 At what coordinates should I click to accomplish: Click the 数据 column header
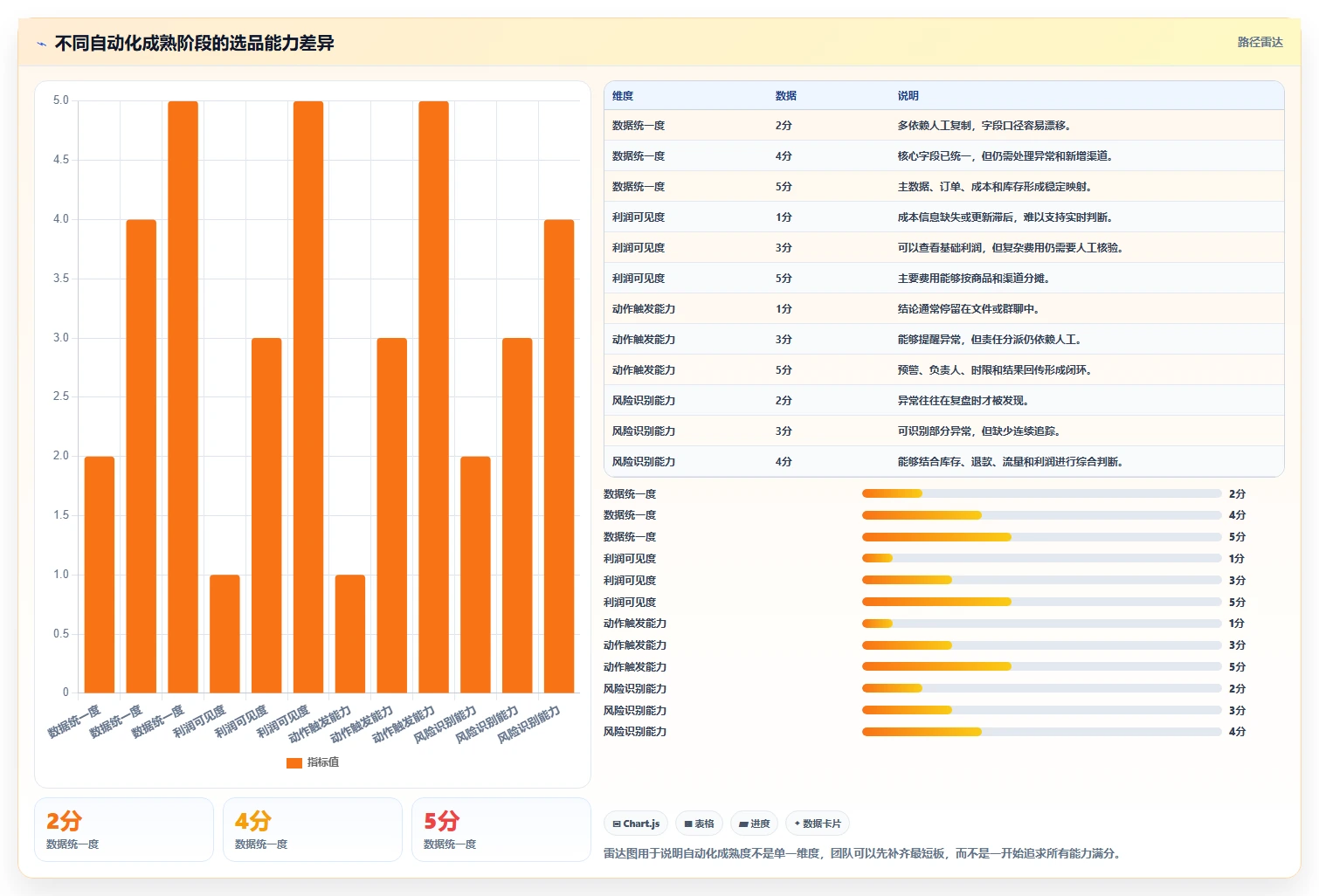(x=785, y=96)
